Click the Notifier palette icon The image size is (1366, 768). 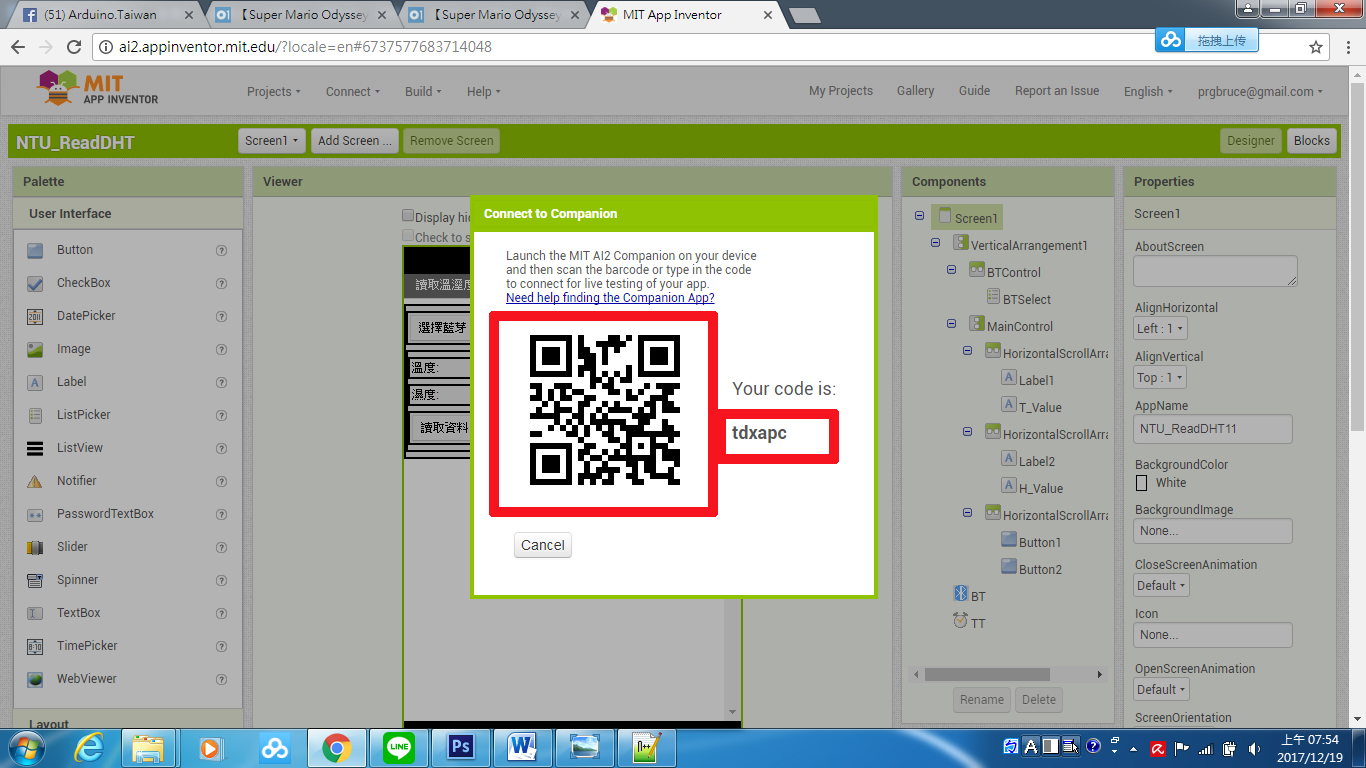pos(35,481)
